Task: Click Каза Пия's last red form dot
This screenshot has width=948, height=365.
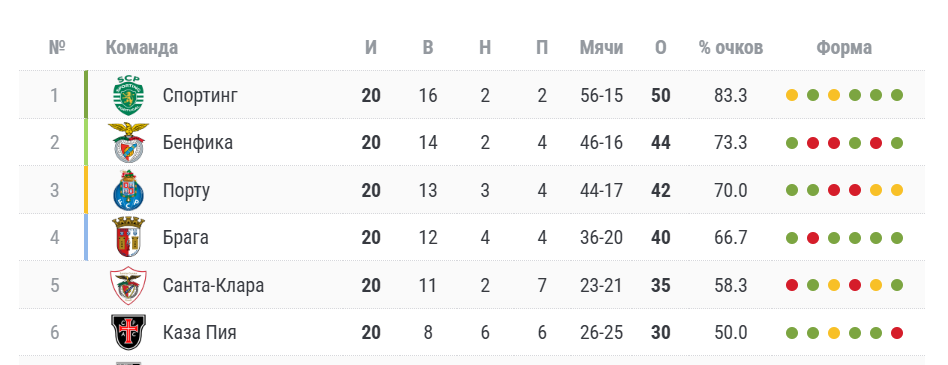Action: [897, 333]
